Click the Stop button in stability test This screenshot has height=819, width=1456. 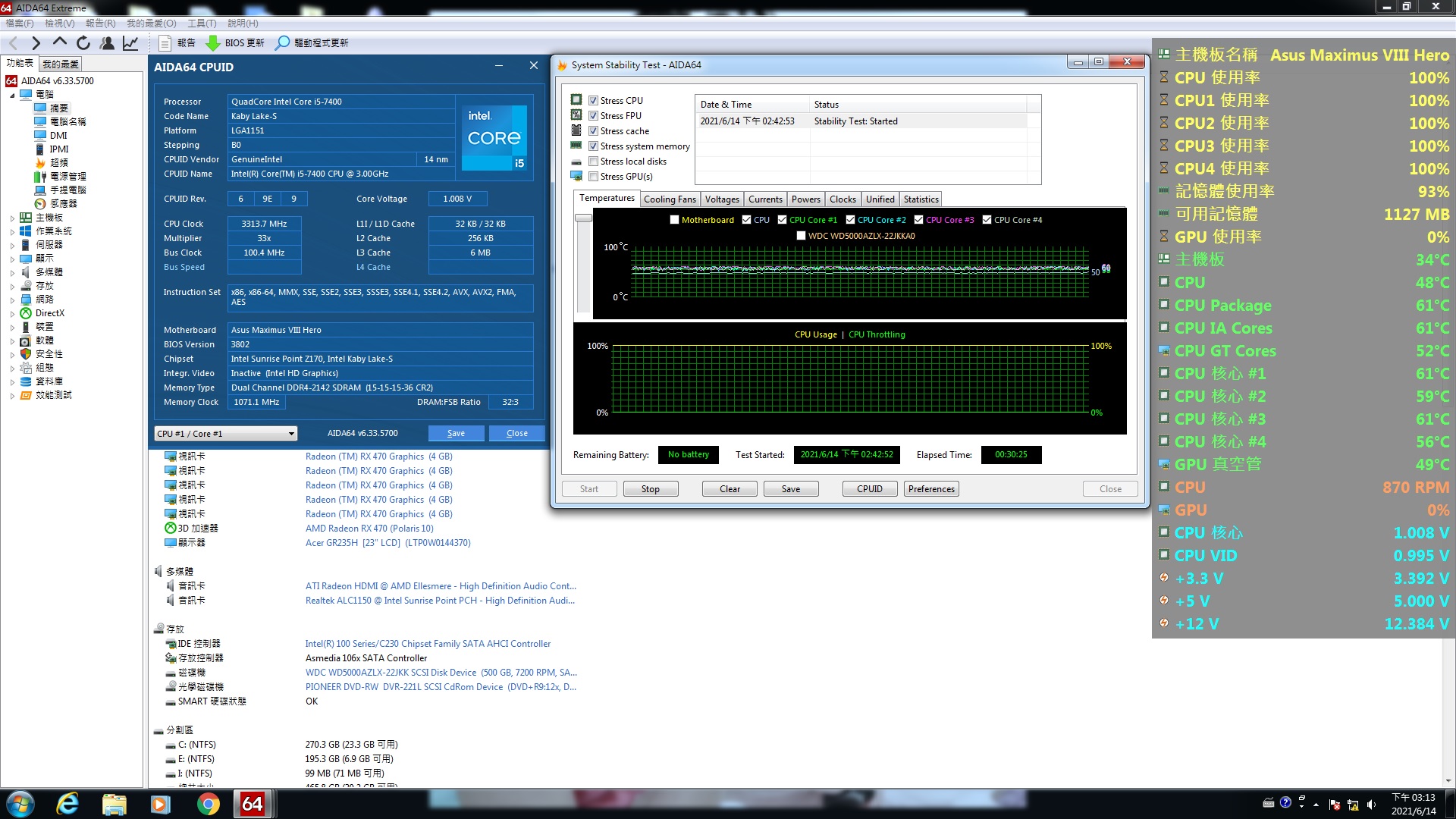pos(650,488)
